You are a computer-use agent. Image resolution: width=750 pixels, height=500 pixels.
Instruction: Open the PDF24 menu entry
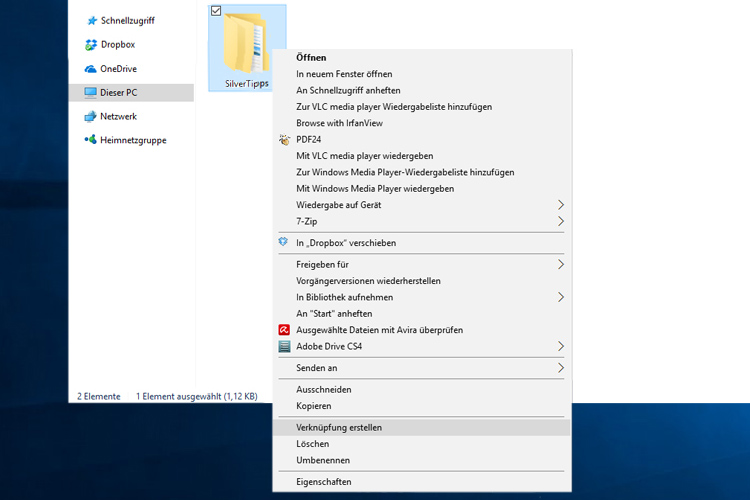click(x=422, y=139)
